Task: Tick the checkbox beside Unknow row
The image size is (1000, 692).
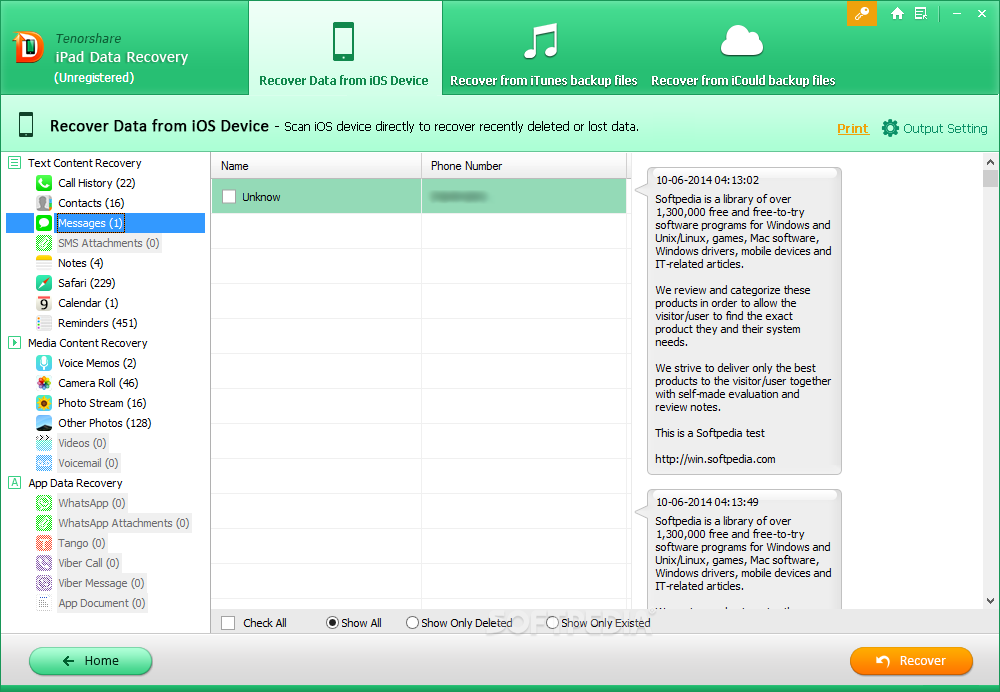Action: (x=229, y=196)
